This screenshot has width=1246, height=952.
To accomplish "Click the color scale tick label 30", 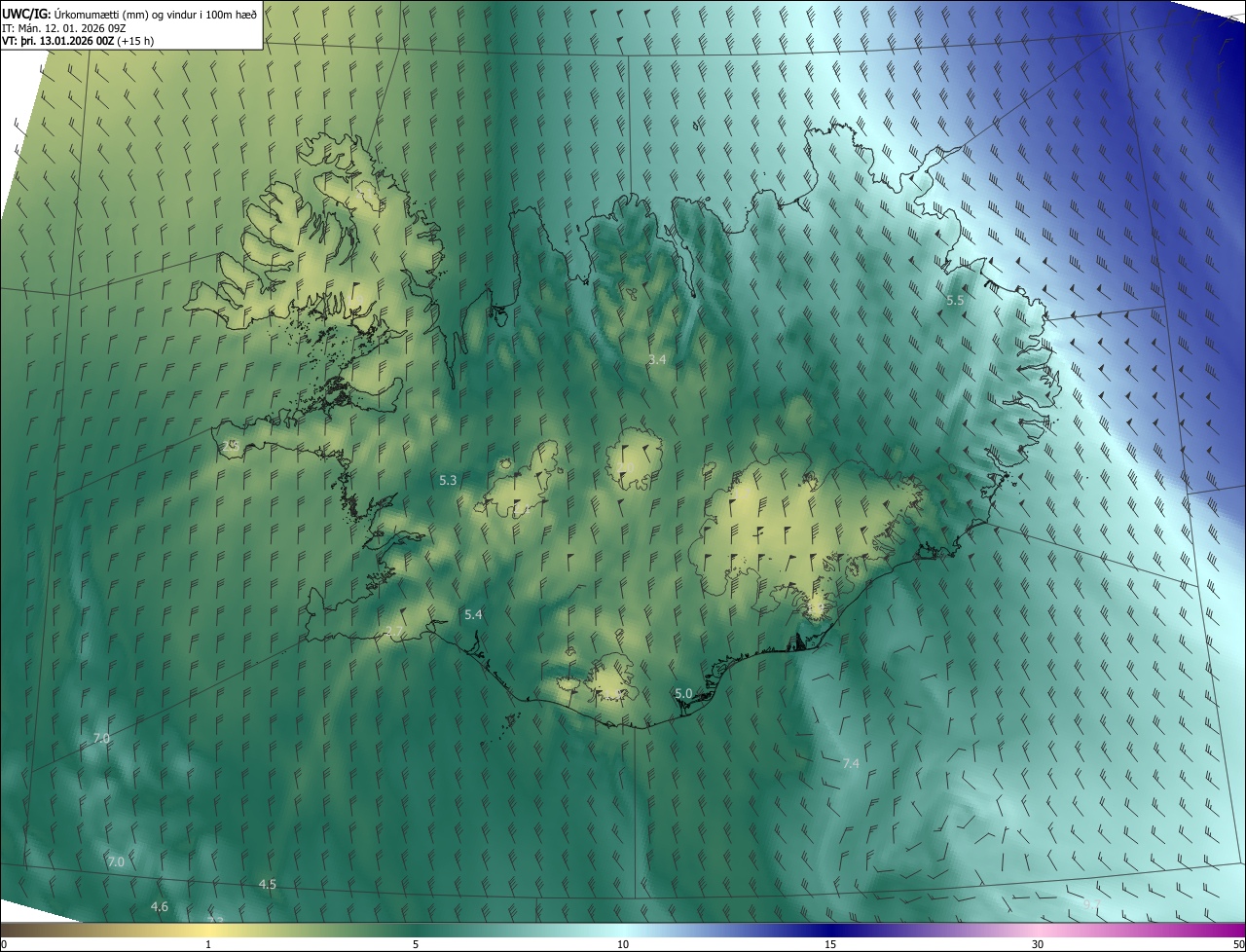I will (1038, 944).
